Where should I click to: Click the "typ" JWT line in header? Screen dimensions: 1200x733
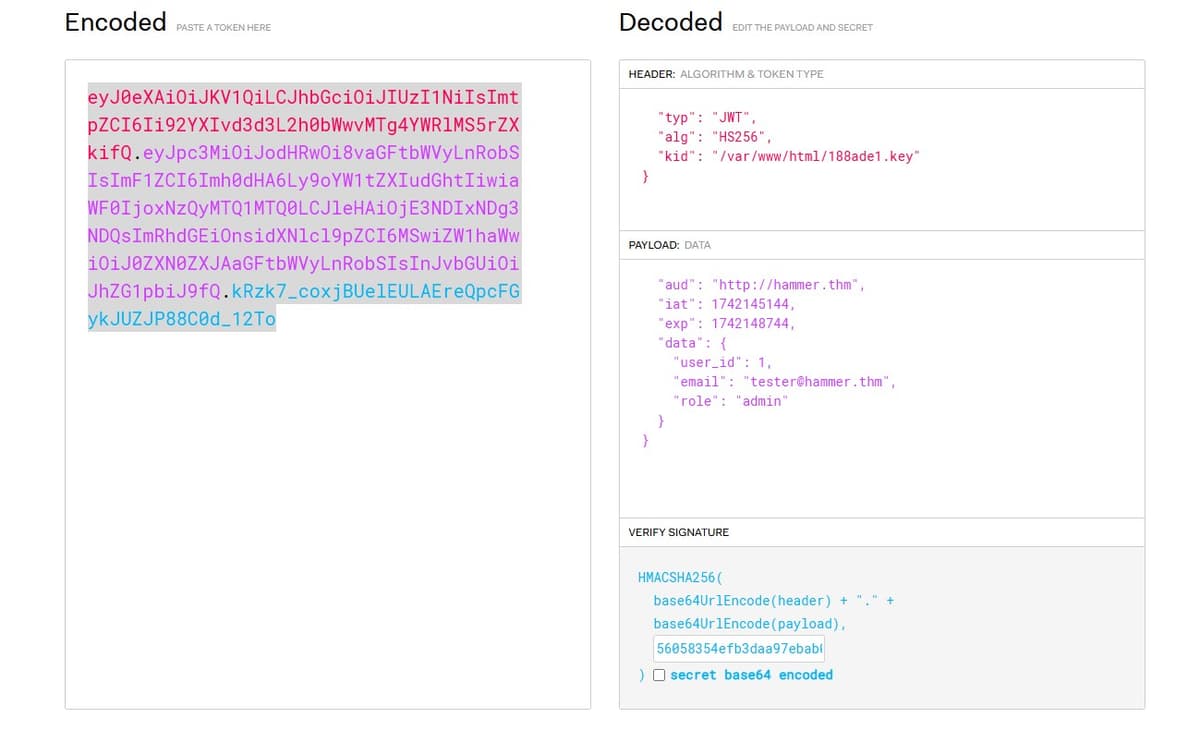pyautogui.click(x=708, y=117)
